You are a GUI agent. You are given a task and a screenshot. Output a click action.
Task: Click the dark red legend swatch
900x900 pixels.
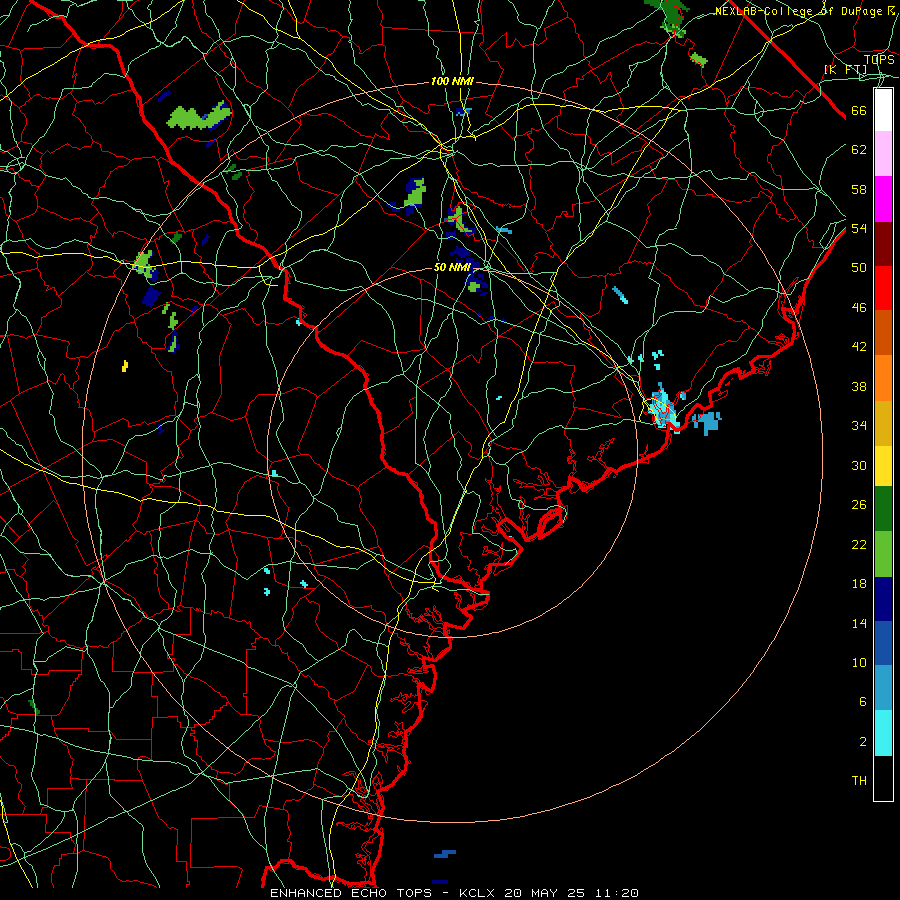pyautogui.click(x=883, y=244)
